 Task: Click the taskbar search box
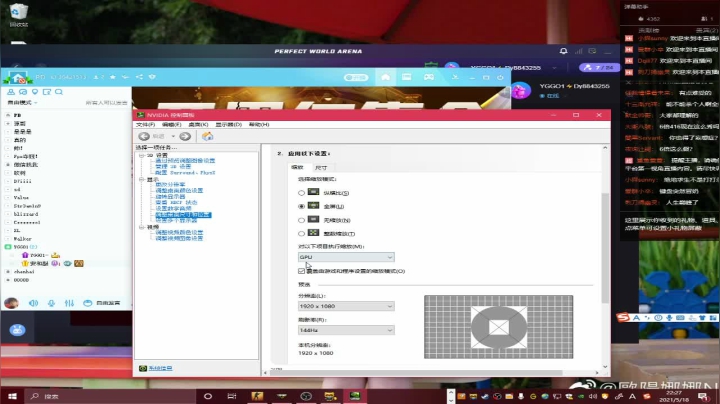(x=110, y=396)
